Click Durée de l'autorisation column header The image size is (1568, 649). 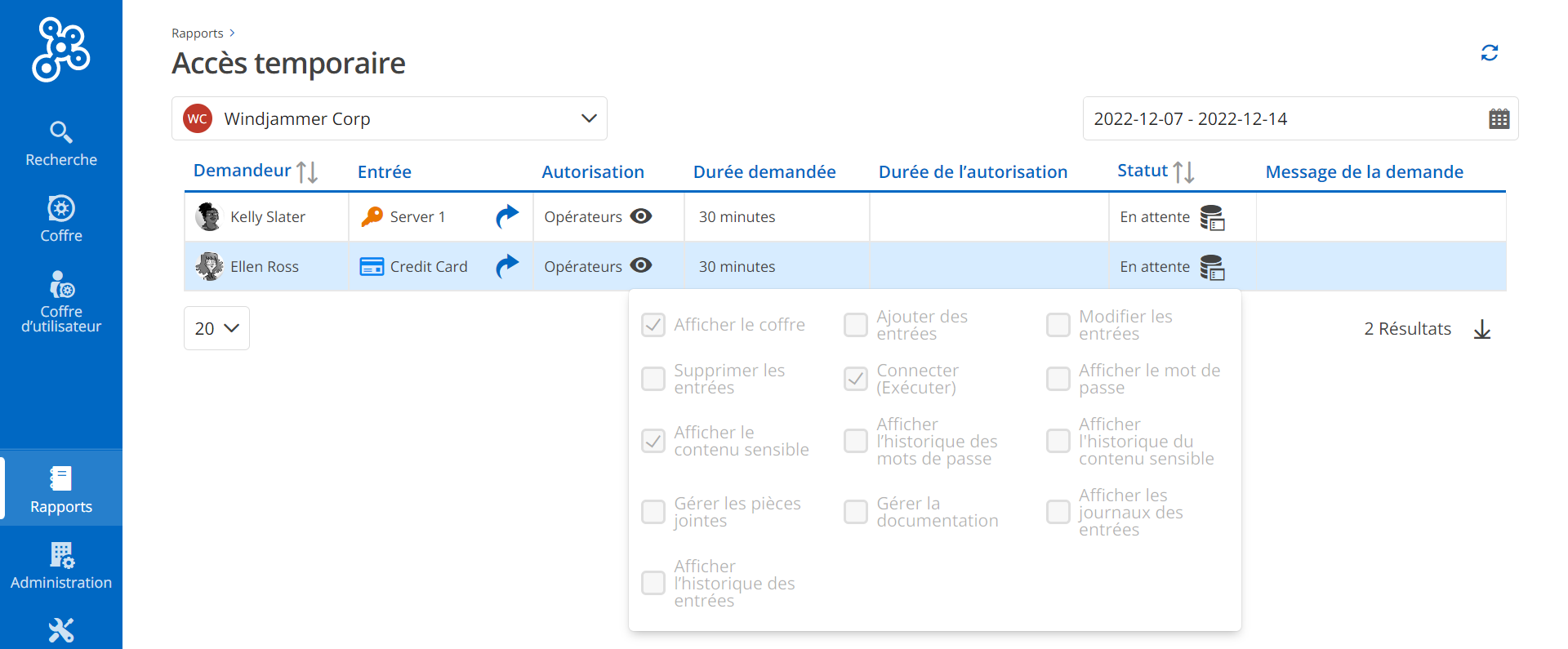click(x=973, y=172)
